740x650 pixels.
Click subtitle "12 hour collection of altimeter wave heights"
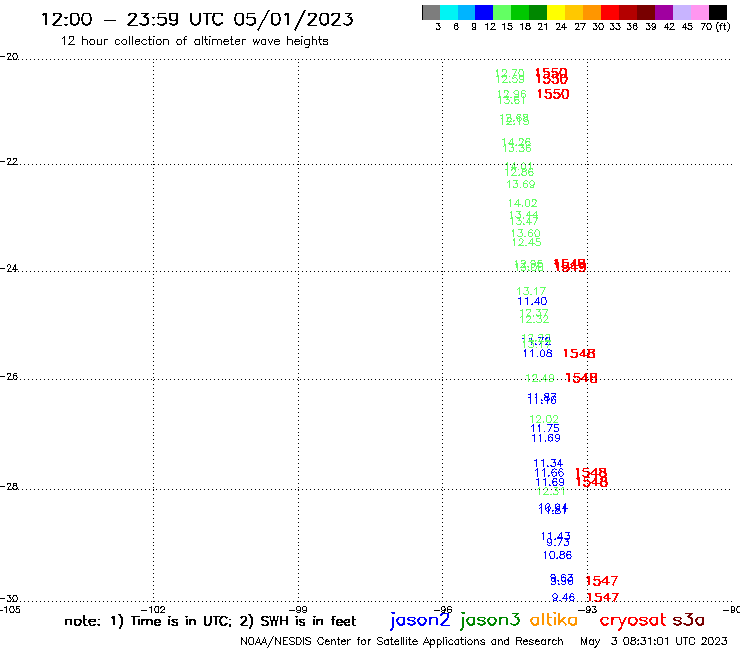pyautogui.click(x=194, y=41)
